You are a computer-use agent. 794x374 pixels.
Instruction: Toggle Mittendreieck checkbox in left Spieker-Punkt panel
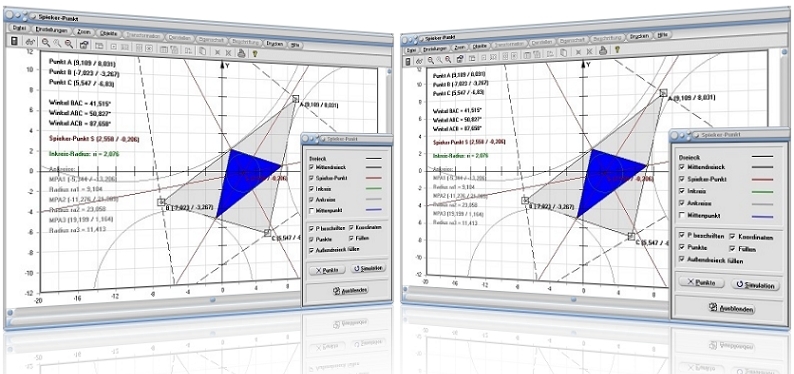tap(311, 165)
